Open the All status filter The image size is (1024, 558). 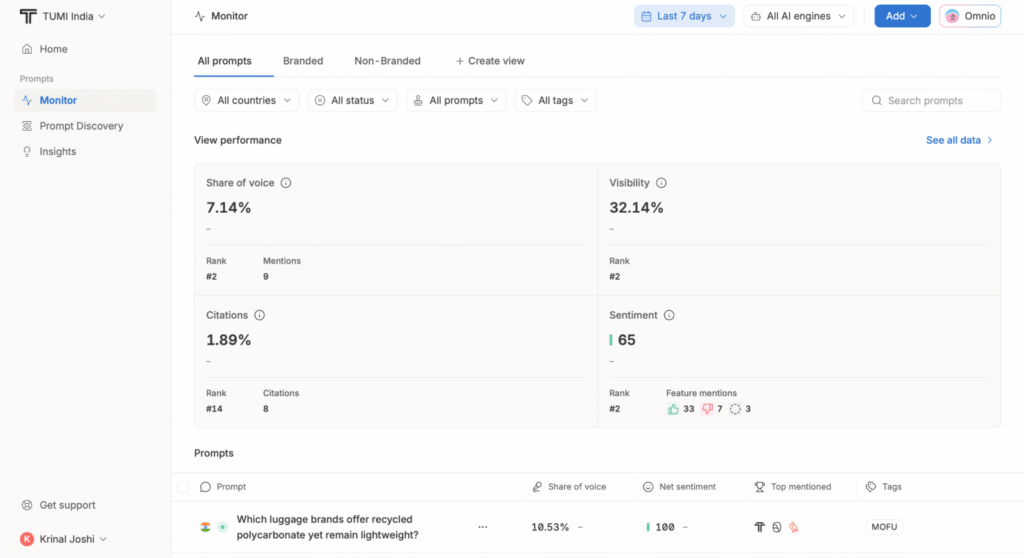point(353,101)
